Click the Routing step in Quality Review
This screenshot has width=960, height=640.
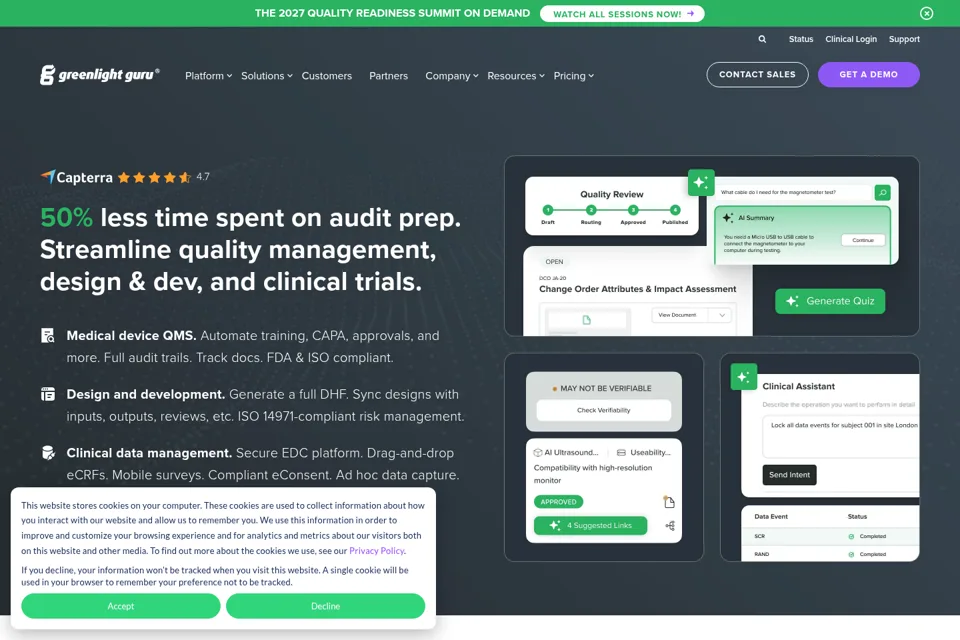tap(591, 214)
